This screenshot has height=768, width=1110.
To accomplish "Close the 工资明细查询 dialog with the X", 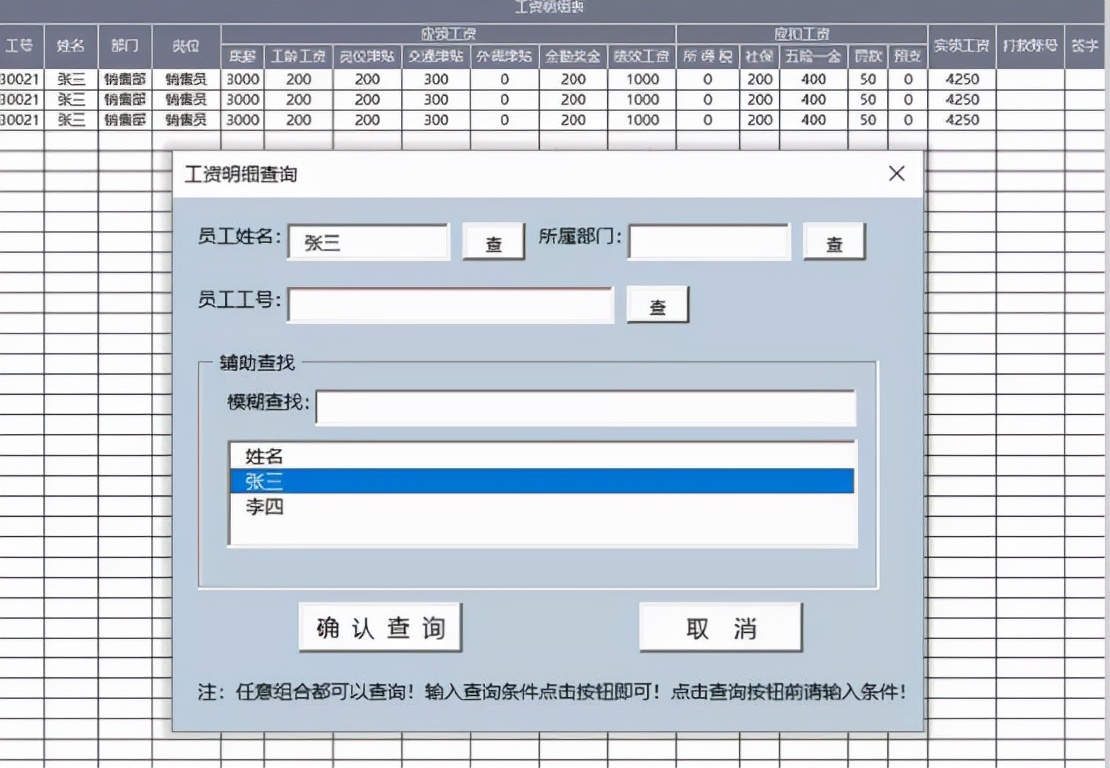I will point(896,172).
